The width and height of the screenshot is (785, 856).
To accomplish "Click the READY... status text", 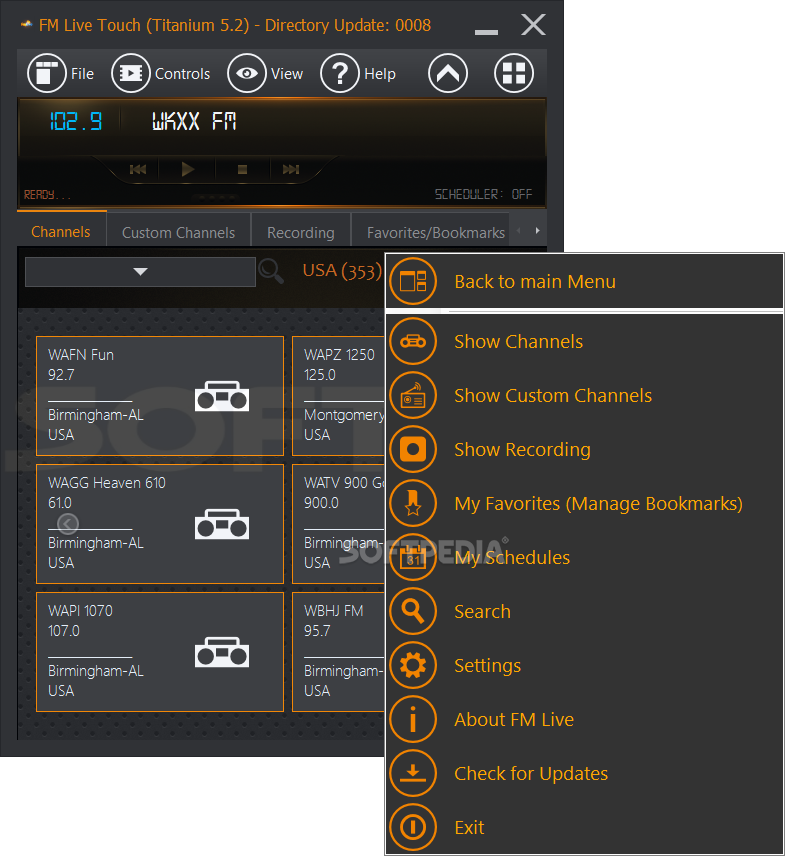I will click(x=47, y=195).
